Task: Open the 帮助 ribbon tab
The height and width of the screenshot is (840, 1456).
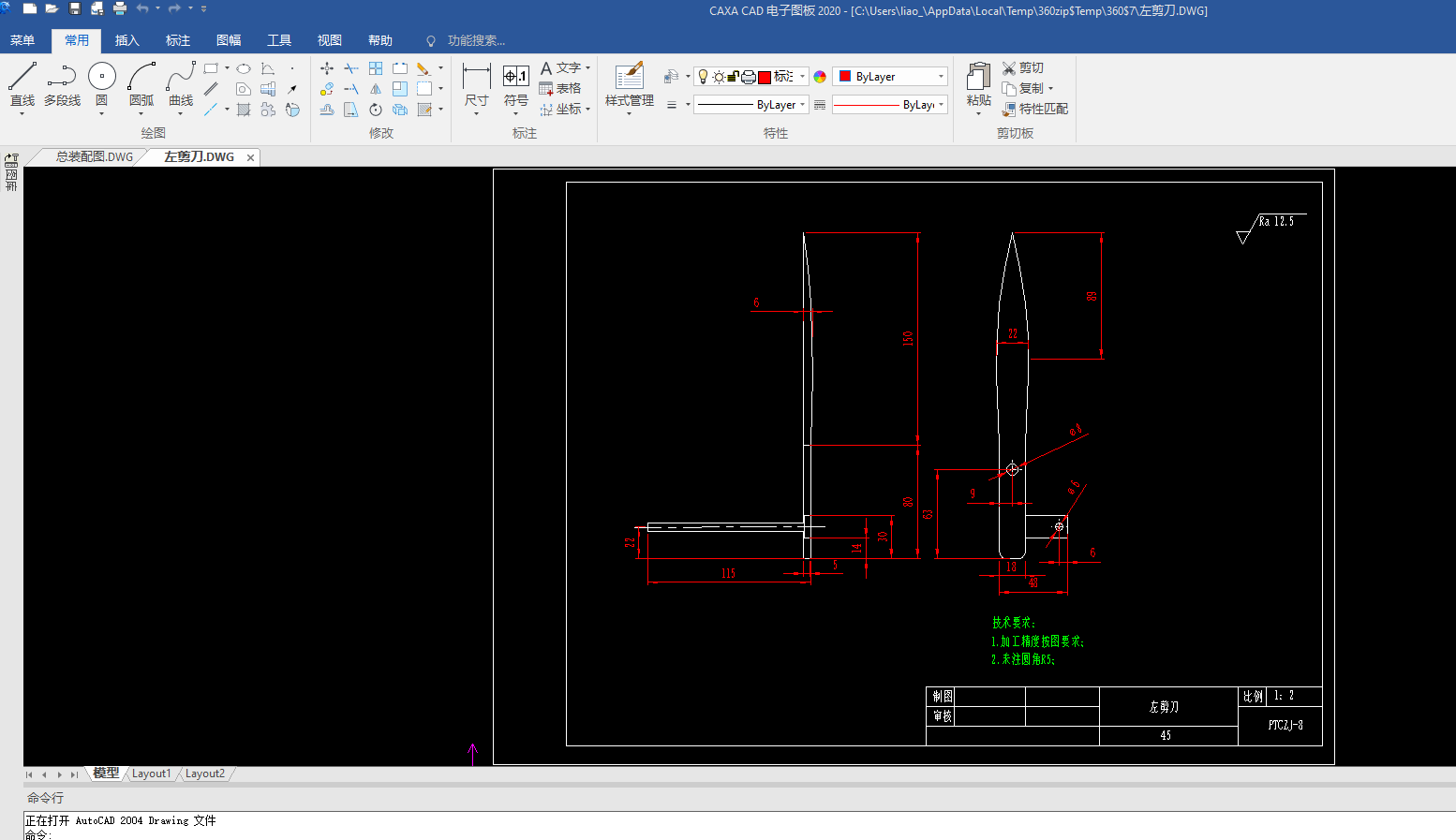Action: [x=380, y=40]
